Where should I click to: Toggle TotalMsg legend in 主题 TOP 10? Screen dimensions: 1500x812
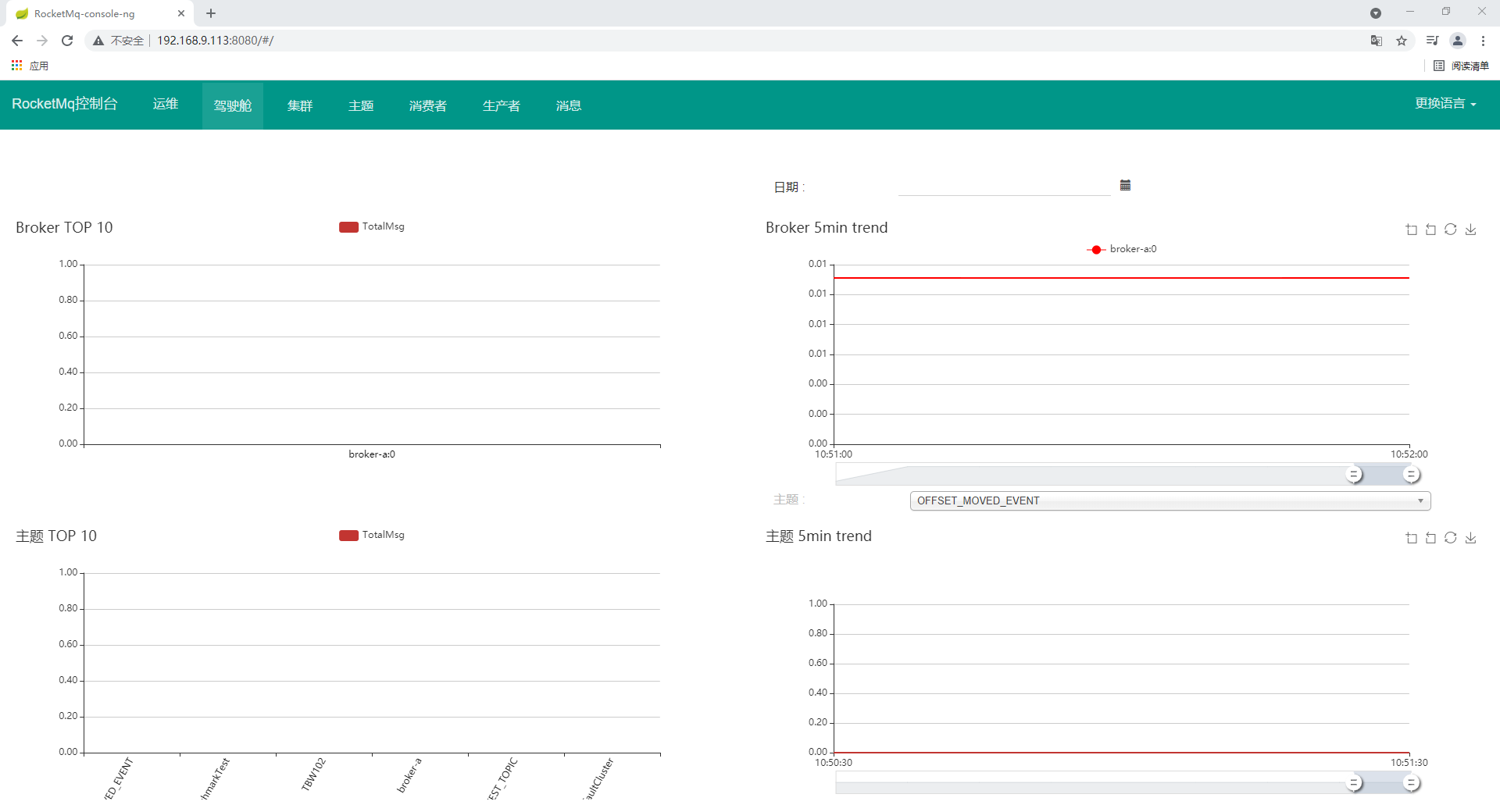point(372,535)
